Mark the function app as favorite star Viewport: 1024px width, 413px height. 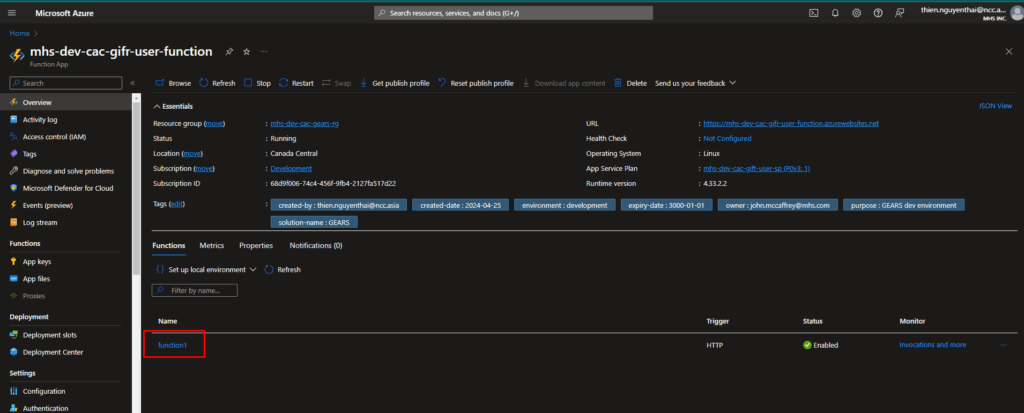click(x=246, y=52)
